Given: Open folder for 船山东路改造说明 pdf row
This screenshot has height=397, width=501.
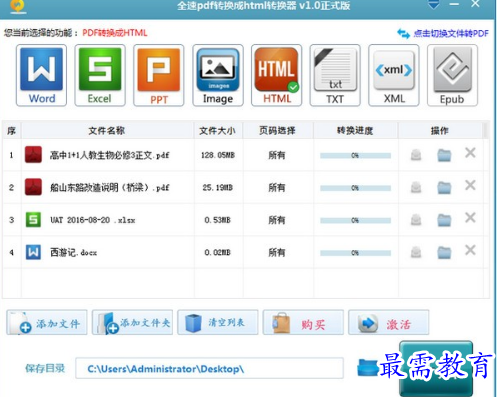Looking at the screenshot, I should click(x=444, y=187).
